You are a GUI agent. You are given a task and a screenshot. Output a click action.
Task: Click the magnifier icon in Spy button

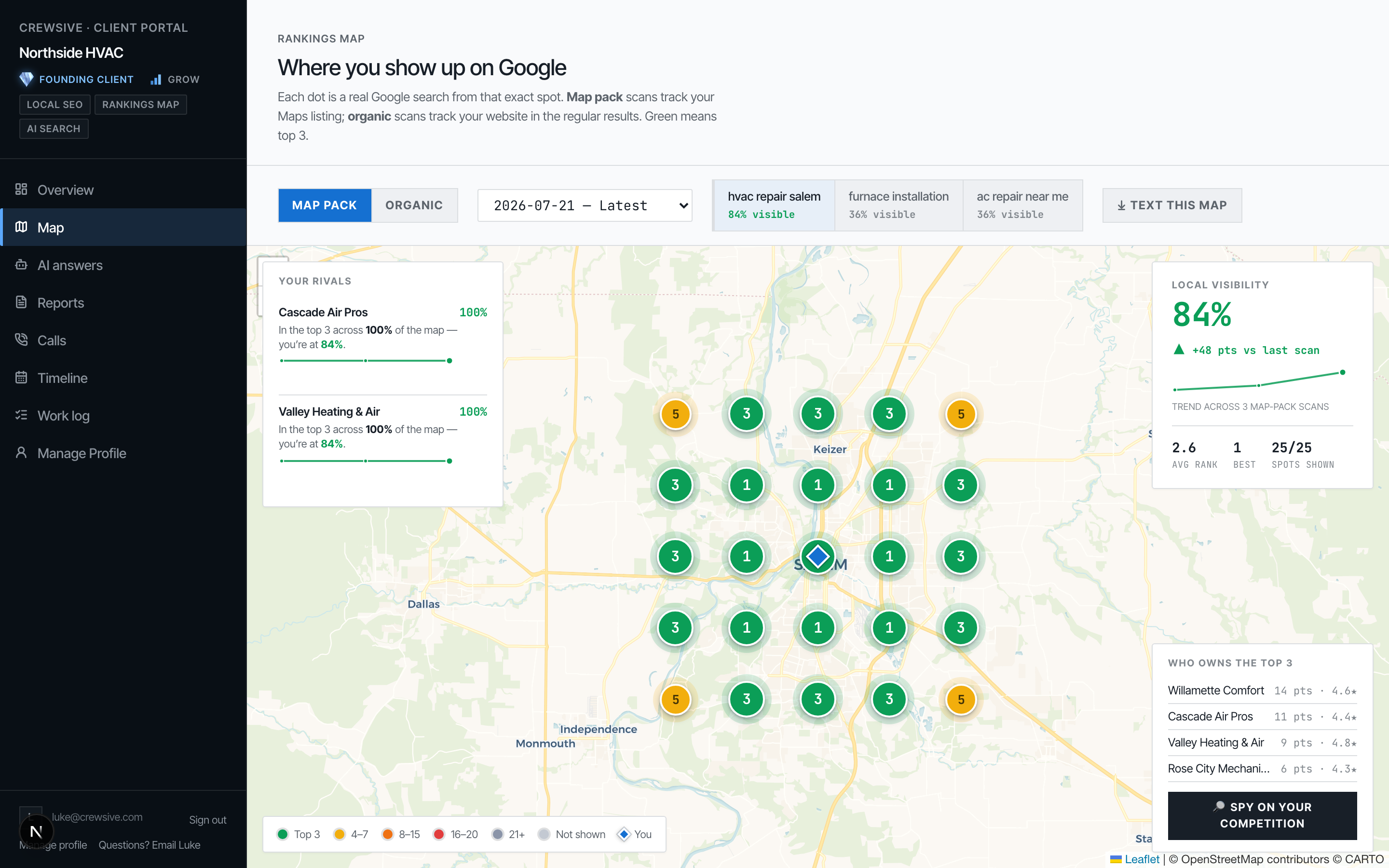(x=1219, y=807)
